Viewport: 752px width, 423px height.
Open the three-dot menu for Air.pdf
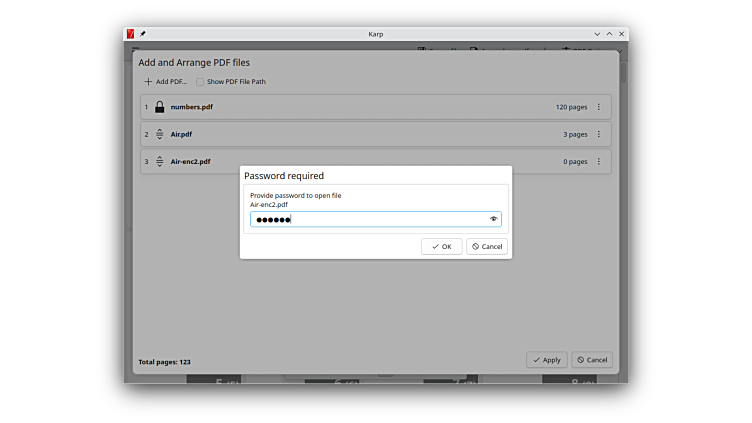(x=599, y=134)
